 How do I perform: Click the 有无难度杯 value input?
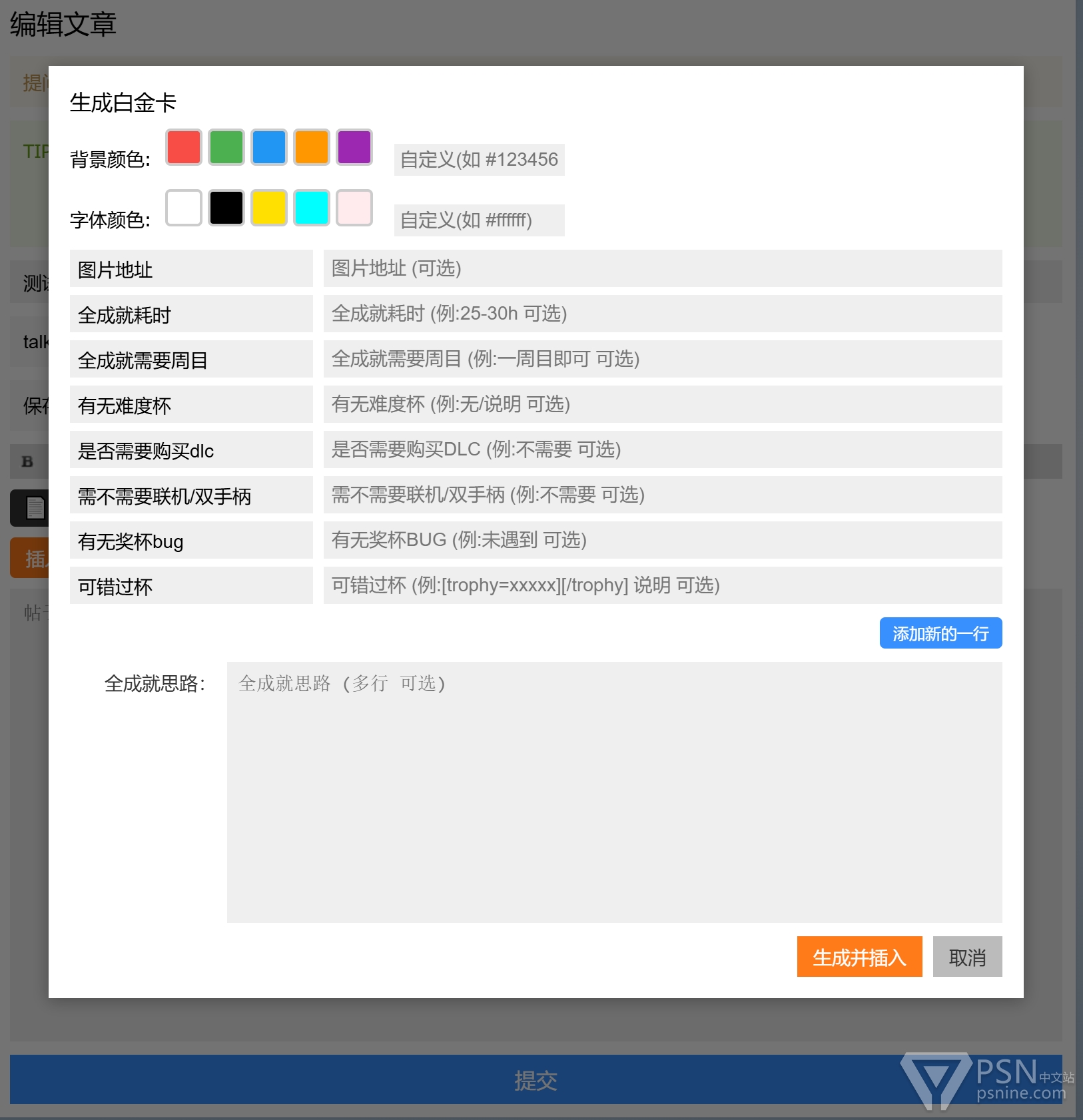pyautogui.click(x=662, y=404)
